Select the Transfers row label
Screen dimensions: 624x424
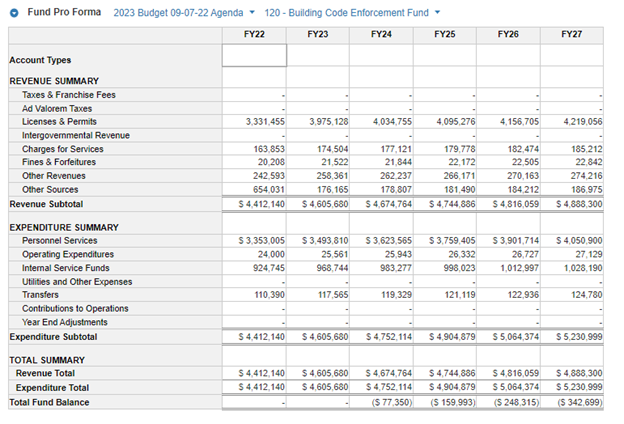42,296
